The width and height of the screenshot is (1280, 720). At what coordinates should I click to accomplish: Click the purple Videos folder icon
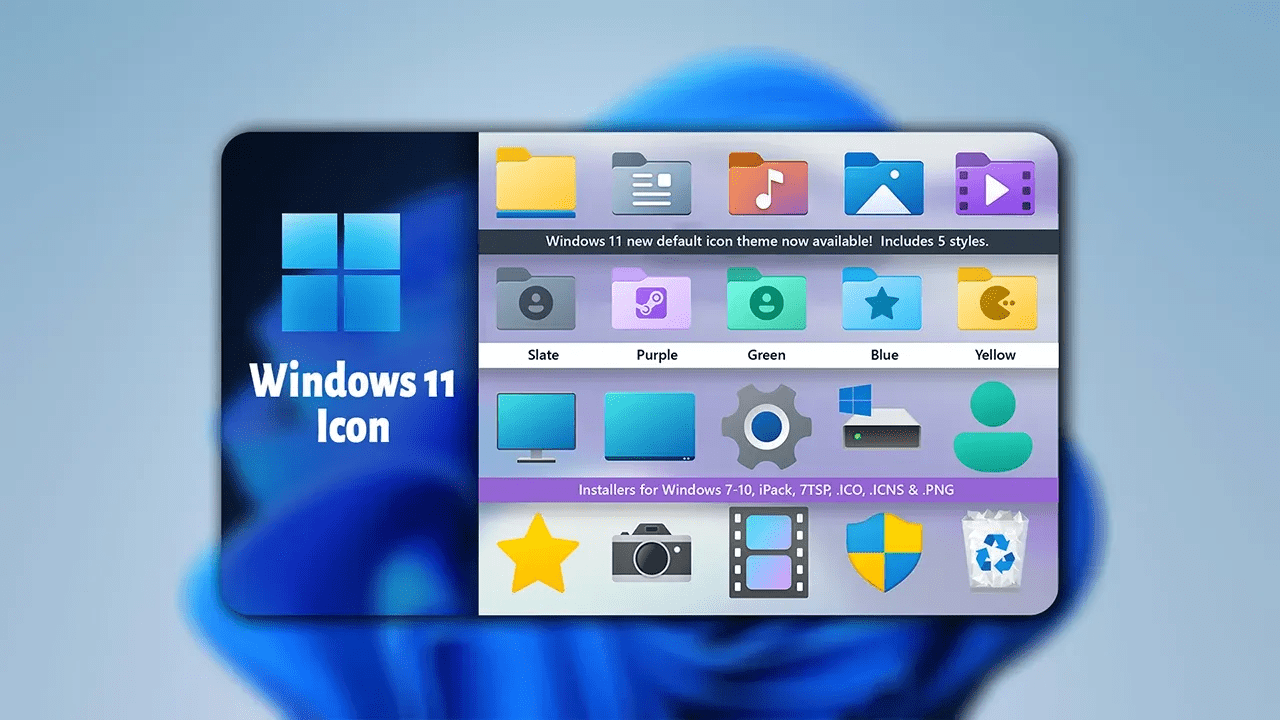[x=994, y=184]
